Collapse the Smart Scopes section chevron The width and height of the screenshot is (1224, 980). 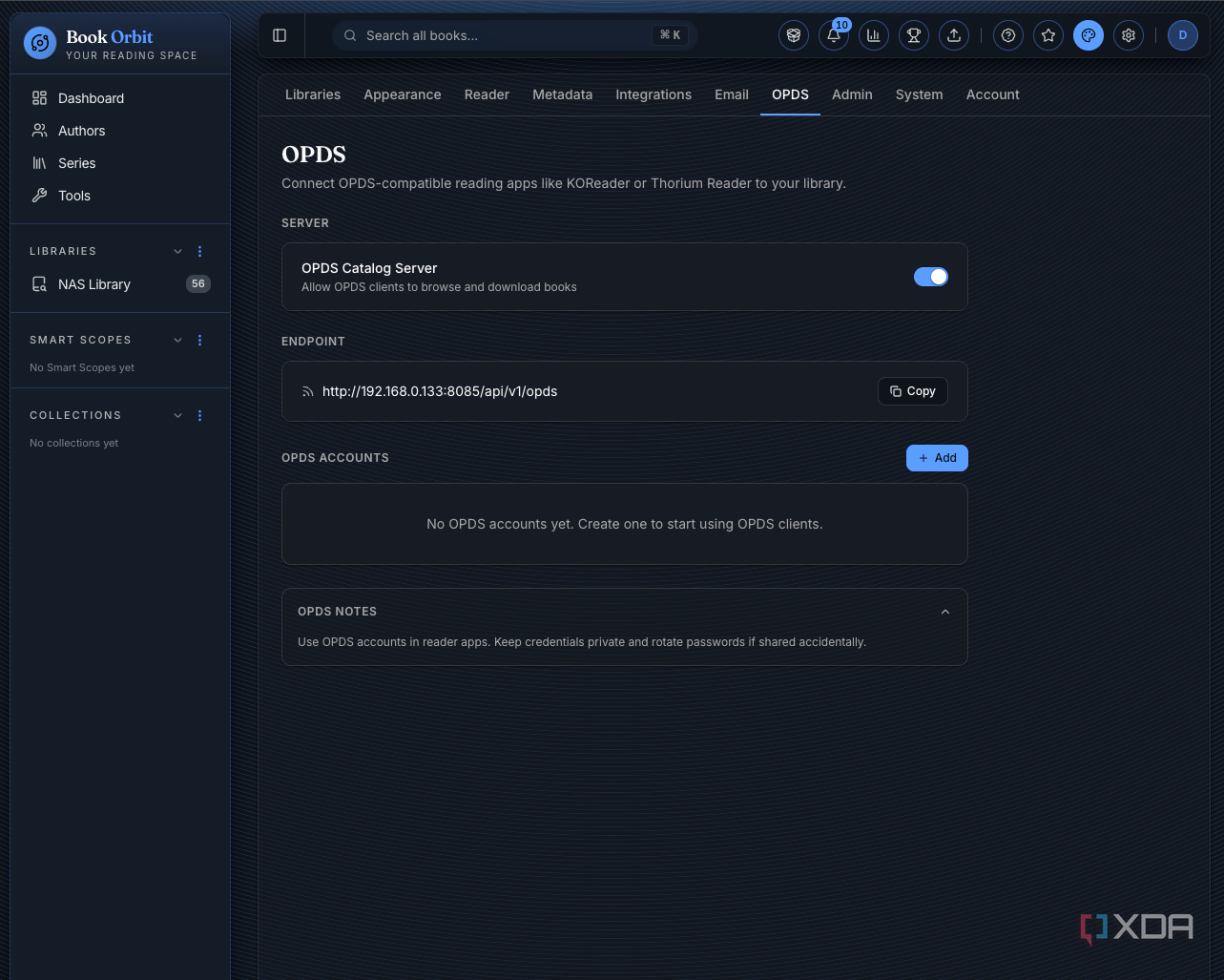click(177, 340)
